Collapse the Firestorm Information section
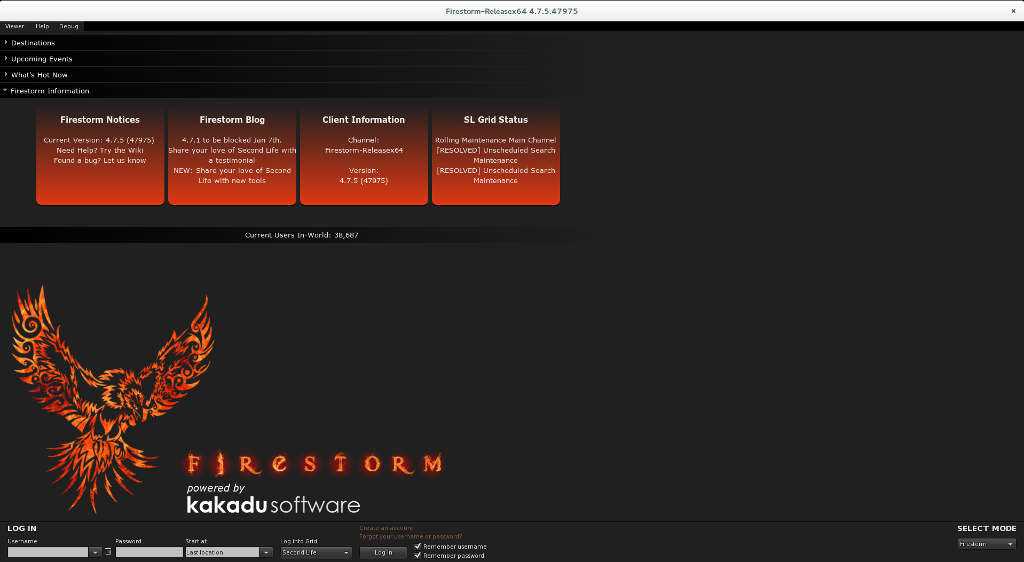The width and height of the screenshot is (1024, 562). 49,91
